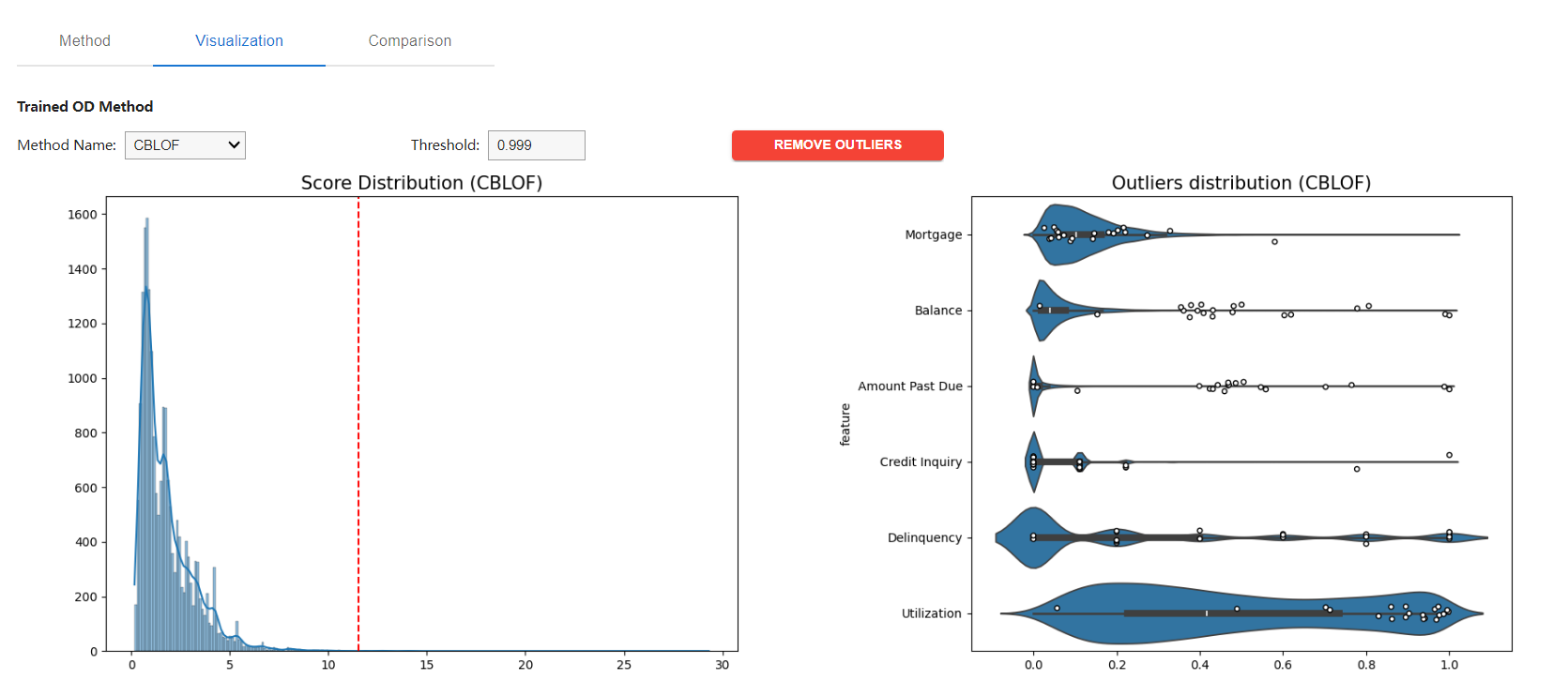Switch to the Method tab
The image size is (1568, 696).
[84, 41]
